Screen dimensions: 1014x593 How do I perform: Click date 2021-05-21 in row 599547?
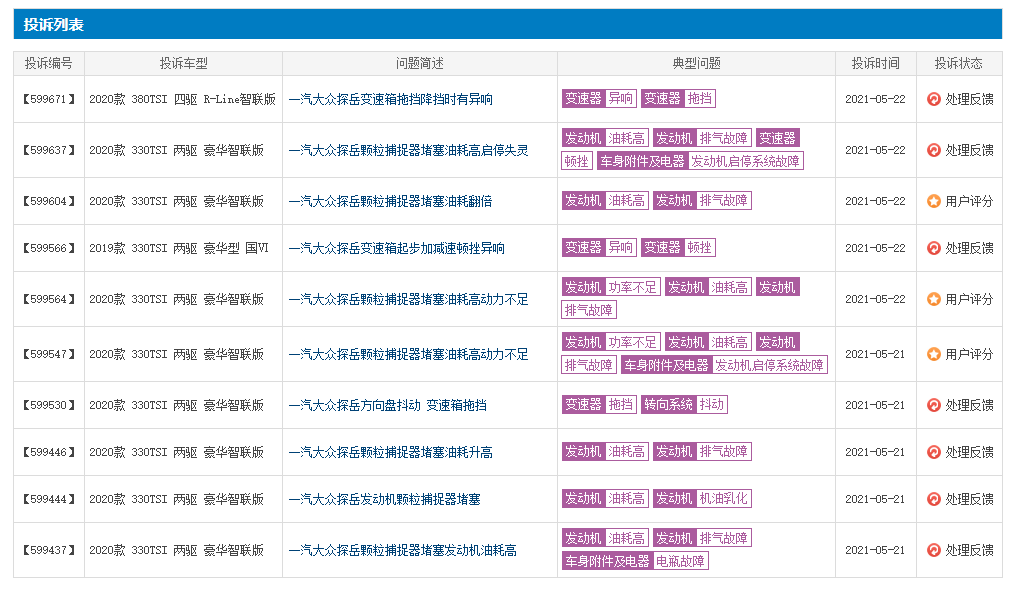pyautogui.click(x=875, y=354)
